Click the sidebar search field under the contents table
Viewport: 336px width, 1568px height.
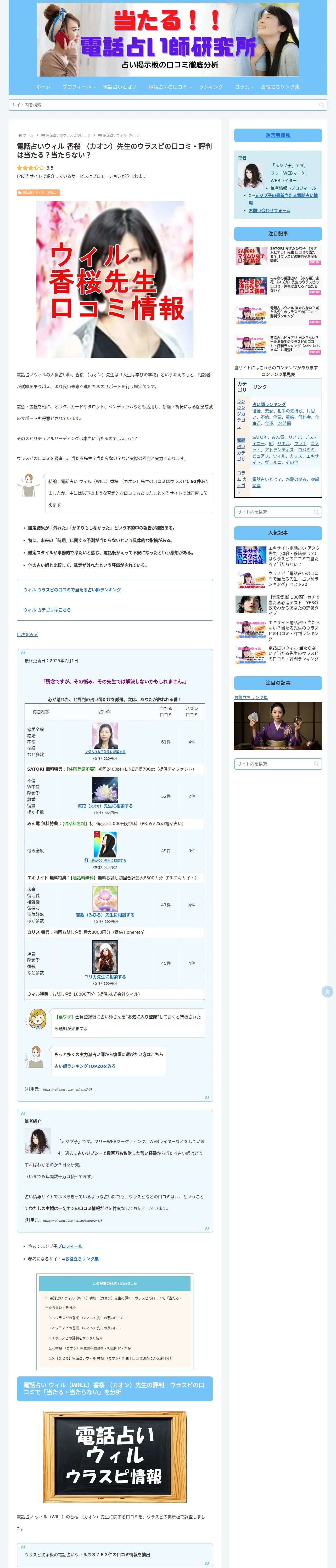pyautogui.click(x=278, y=512)
